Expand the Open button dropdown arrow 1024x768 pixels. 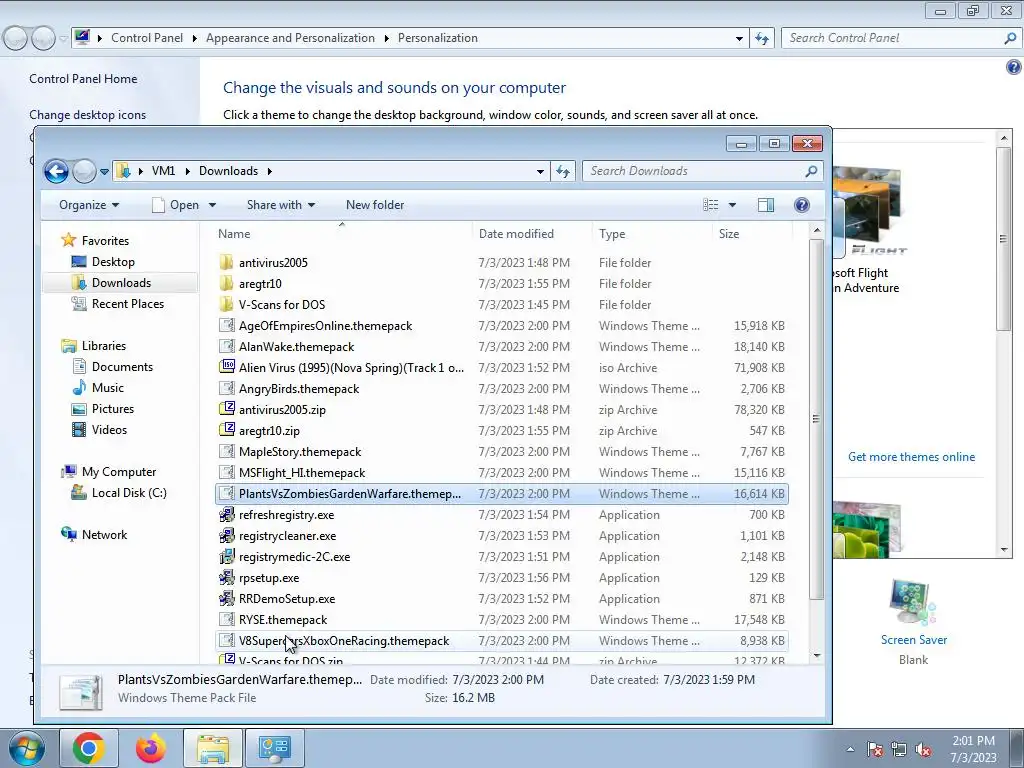click(x=212, y=205)
